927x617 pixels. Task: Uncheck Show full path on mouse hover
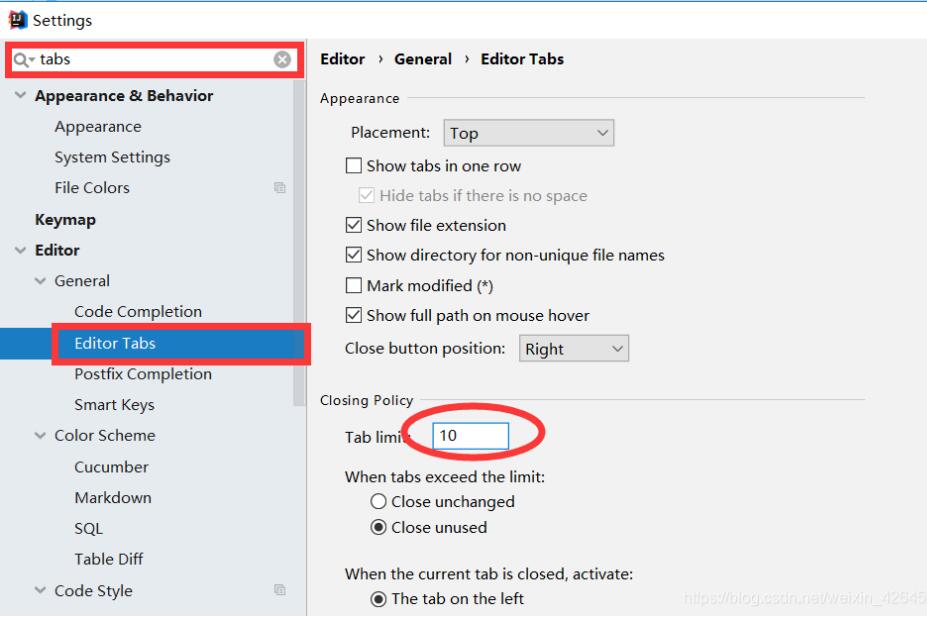pos(353,315)
